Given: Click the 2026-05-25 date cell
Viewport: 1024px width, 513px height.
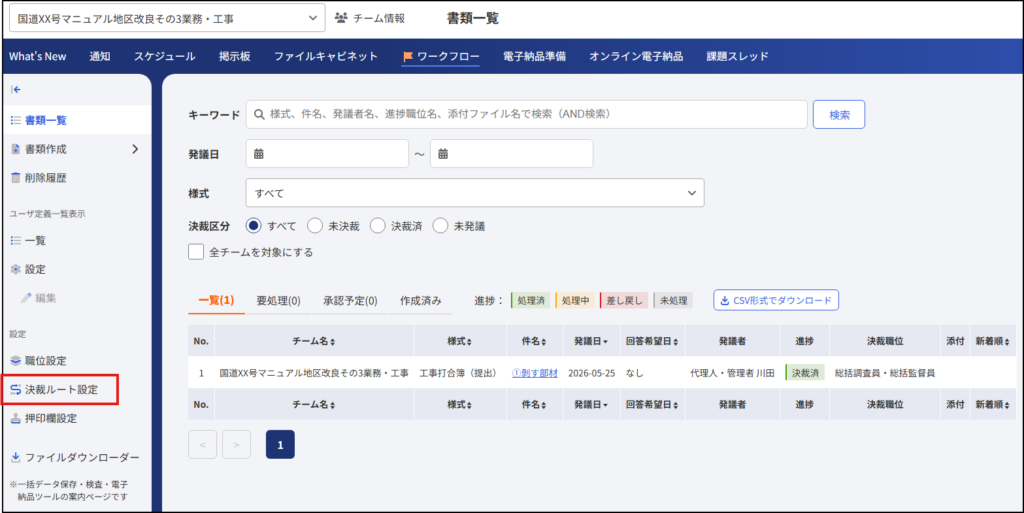Looking at the screenshot, I should (x=591, y=373).
